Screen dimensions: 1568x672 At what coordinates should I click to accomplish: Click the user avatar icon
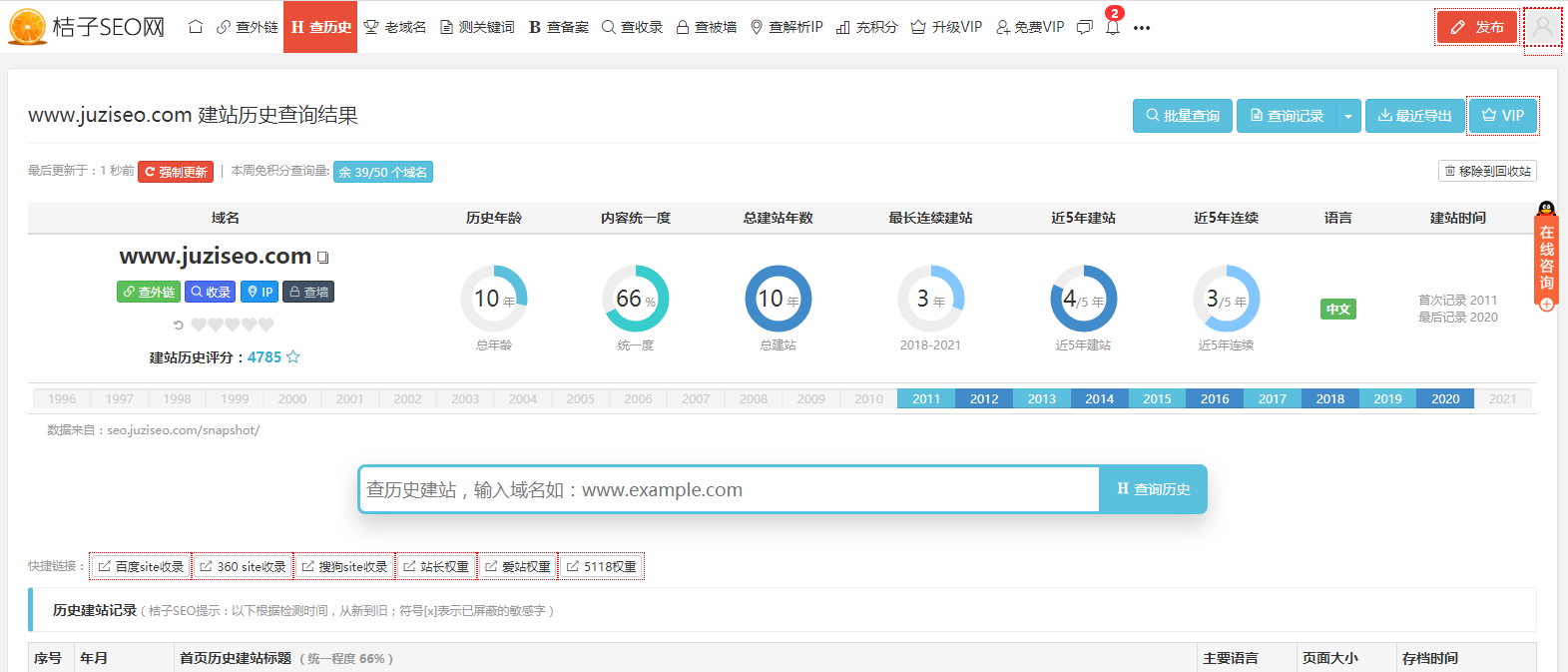[1542, 27]
